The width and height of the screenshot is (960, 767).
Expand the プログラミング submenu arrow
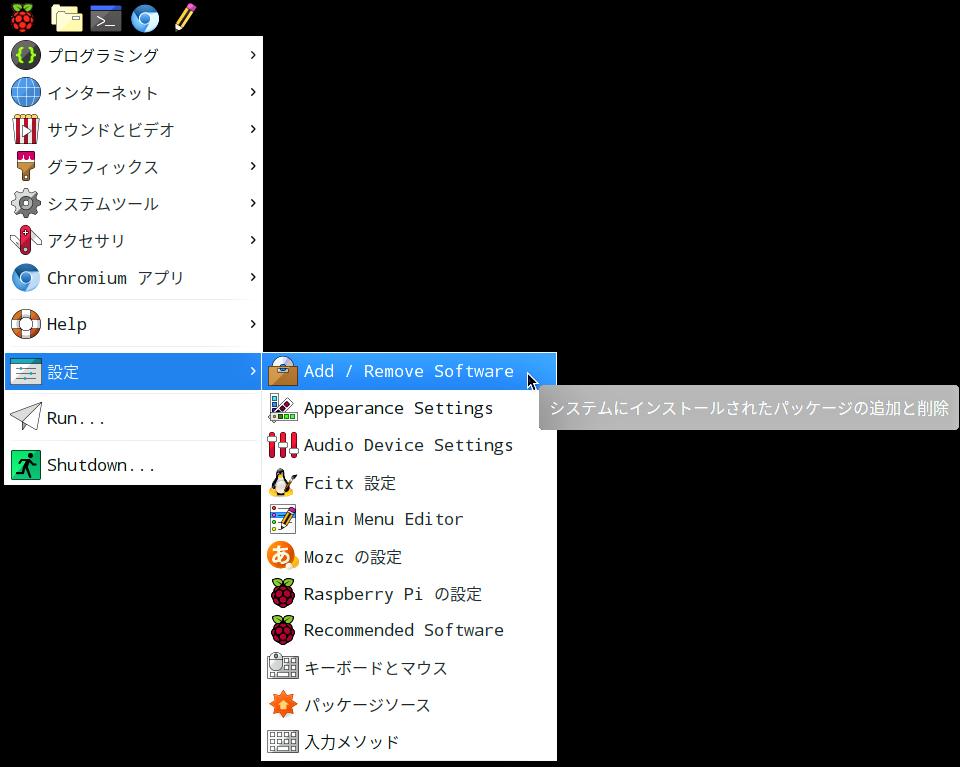(x=253, y=55)
